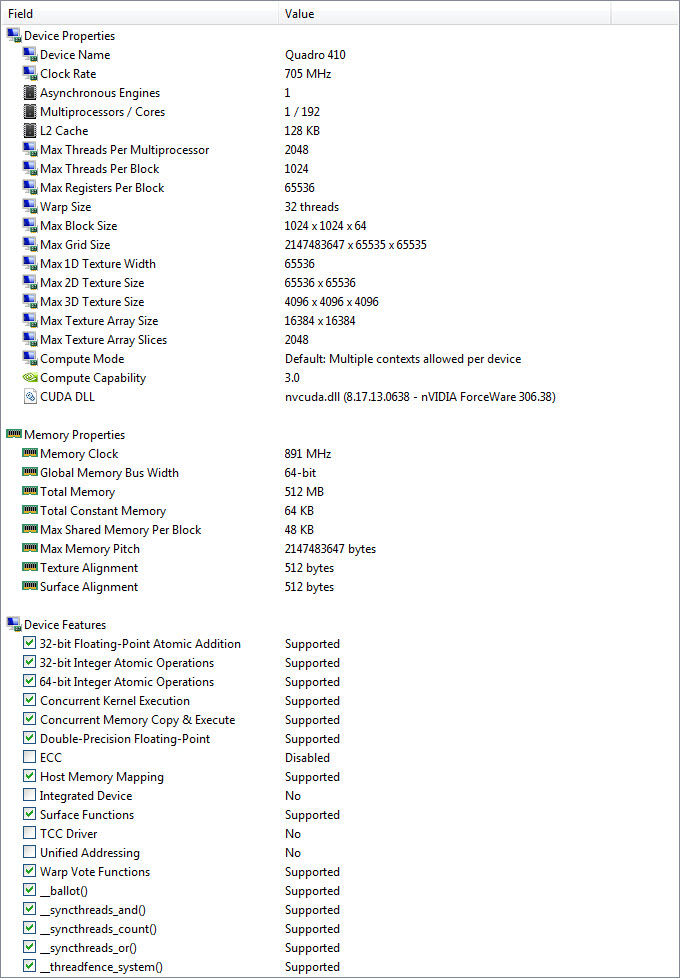Click the Device Features group icon

14,624
